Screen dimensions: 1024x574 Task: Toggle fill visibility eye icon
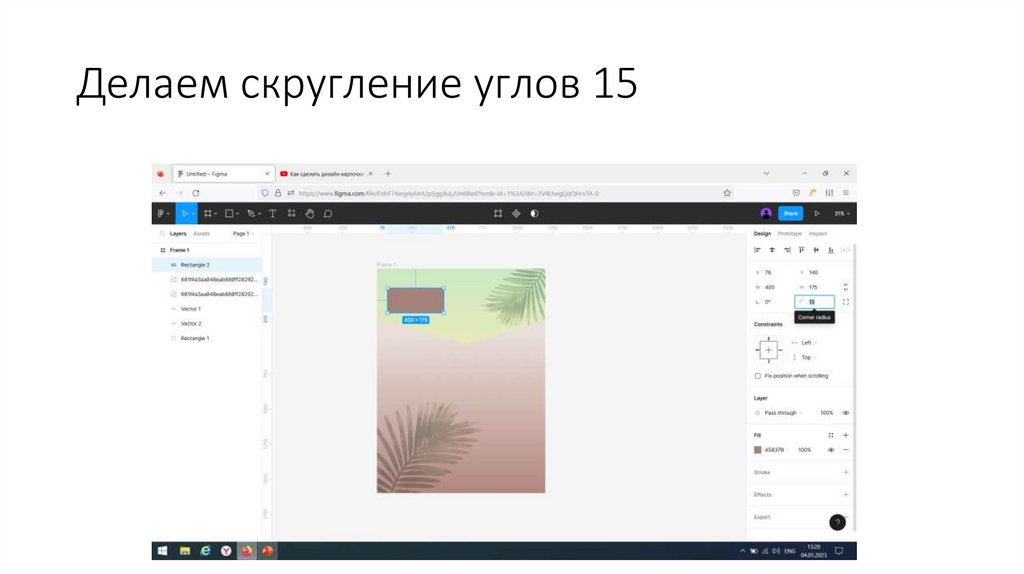point(831,450)
